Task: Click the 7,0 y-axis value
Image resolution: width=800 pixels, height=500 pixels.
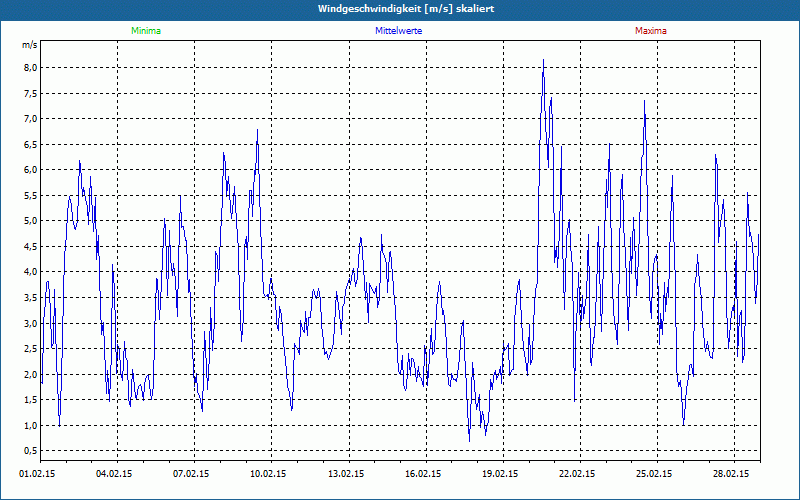Action: pyautogui.click(x=32, y=119)
